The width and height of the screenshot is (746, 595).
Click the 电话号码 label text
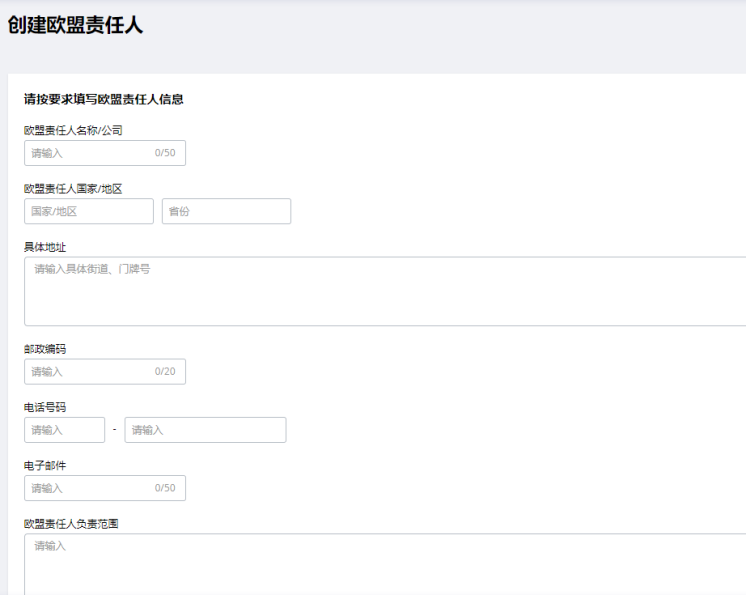(45, 407)
